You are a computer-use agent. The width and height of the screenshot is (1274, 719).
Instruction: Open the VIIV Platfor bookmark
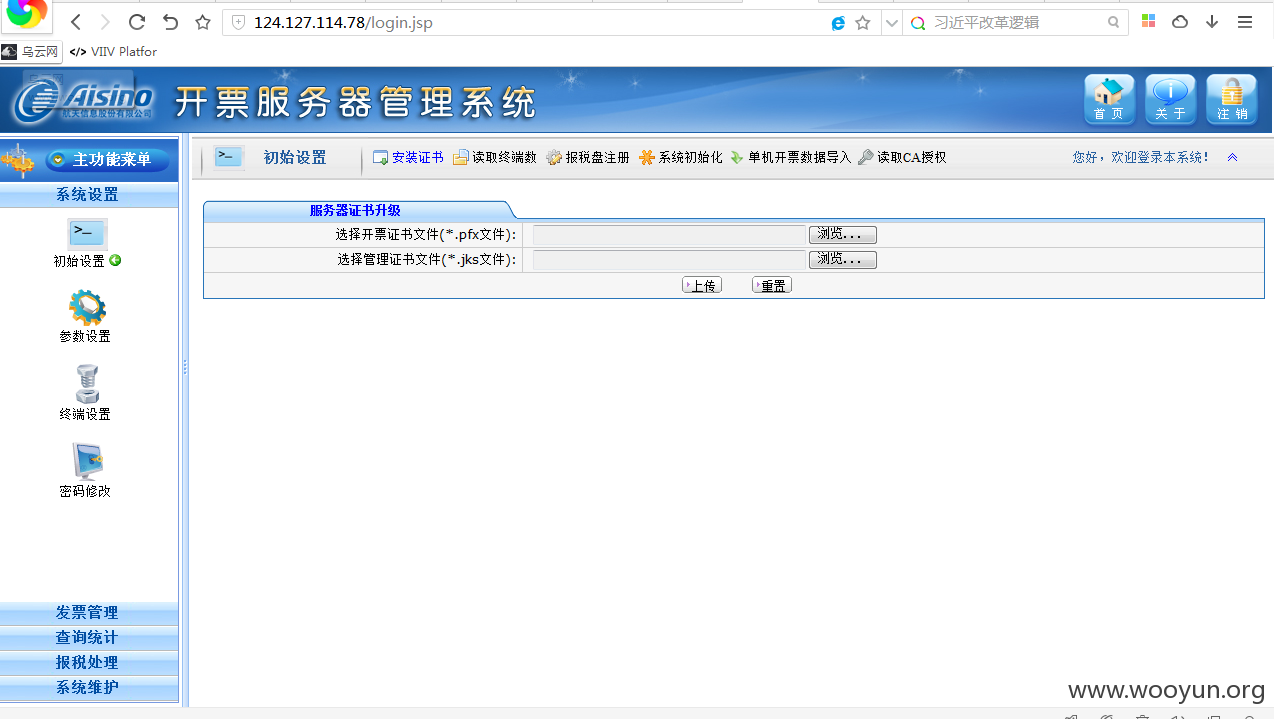(x=113, y=51)
